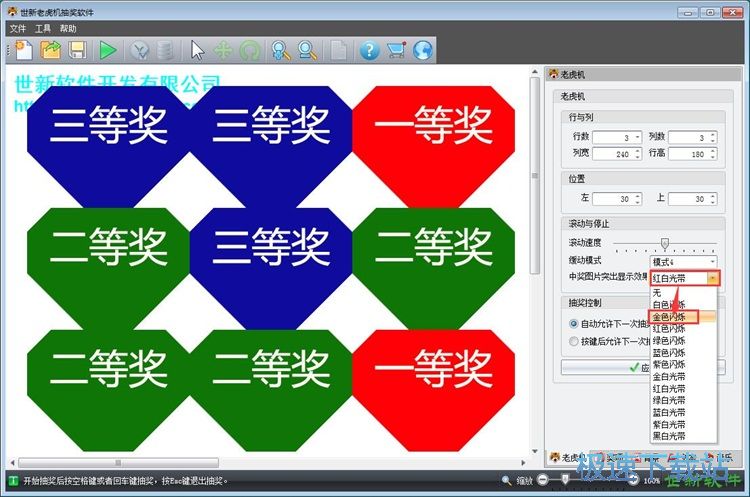The image size is (750, 497).
Task: Choose 绿色闪烁 from the effect list
Action: coord(684,341)
